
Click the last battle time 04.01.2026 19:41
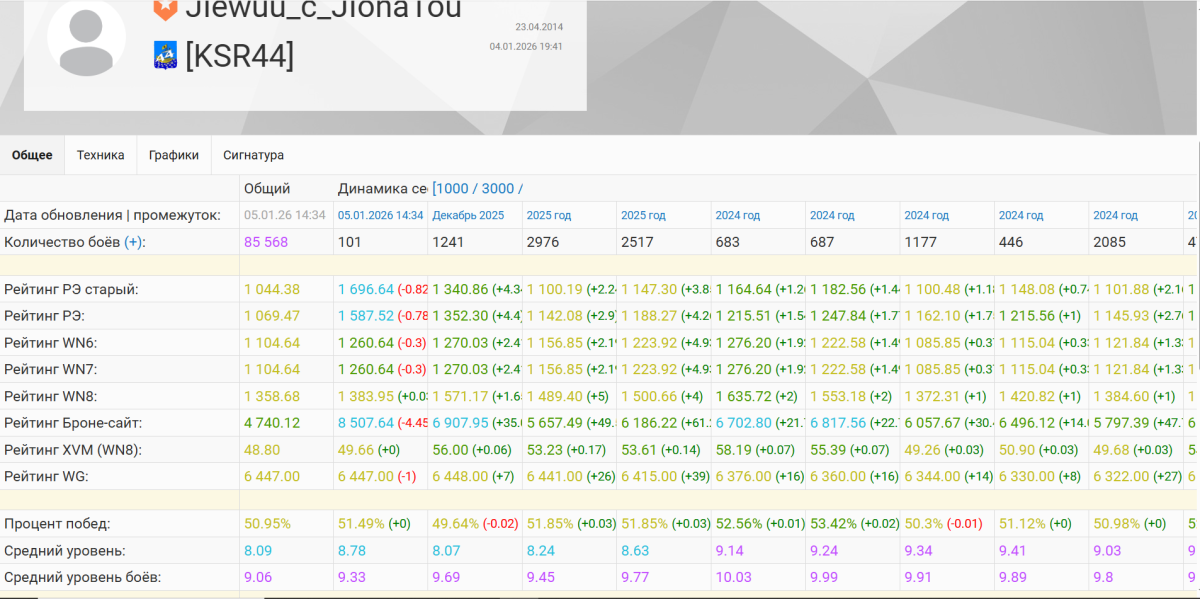(526, 46)
